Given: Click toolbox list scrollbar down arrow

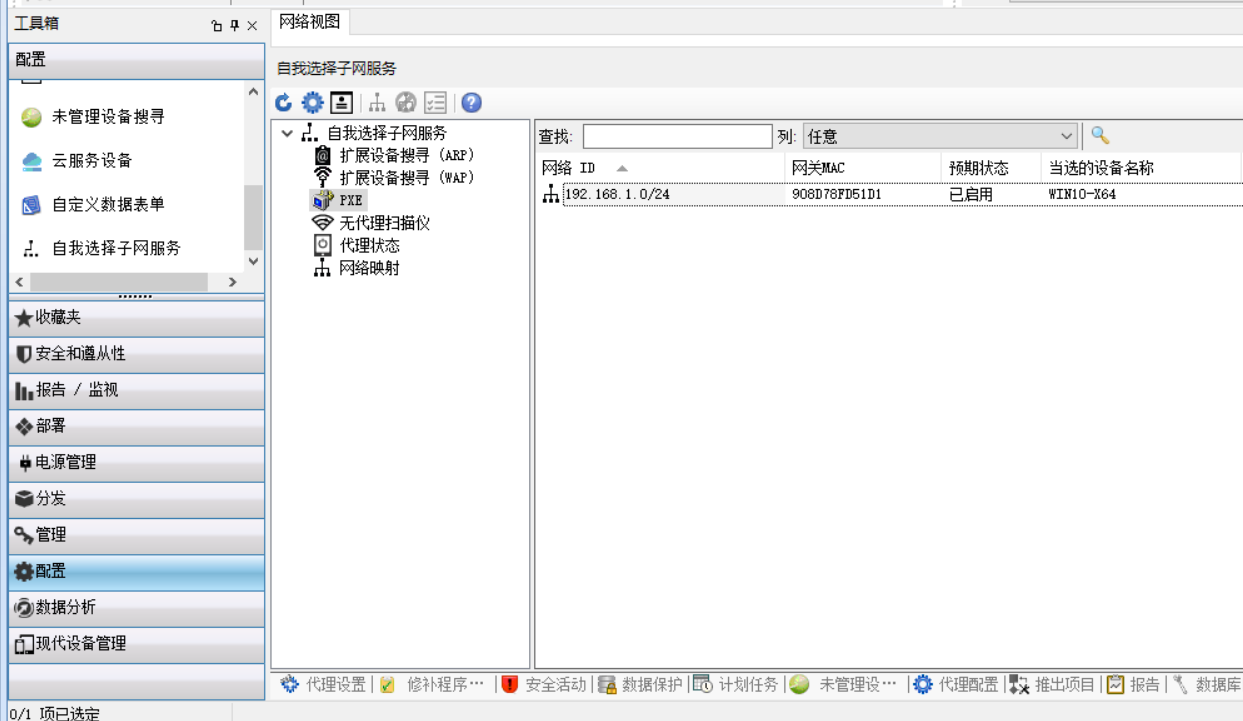Looking at the screenshot, I should coord(253,261).
